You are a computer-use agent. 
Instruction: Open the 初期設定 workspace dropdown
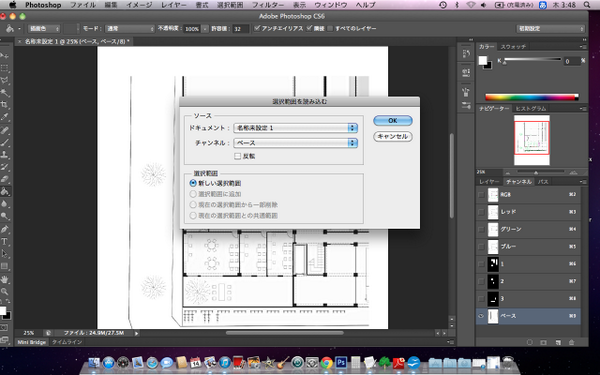click(x=551, y=29)
